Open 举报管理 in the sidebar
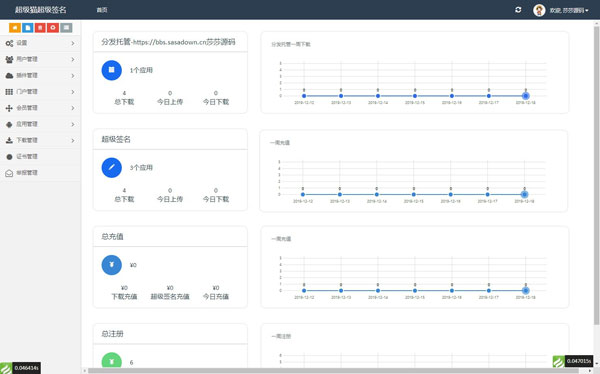 click(40, 173)
